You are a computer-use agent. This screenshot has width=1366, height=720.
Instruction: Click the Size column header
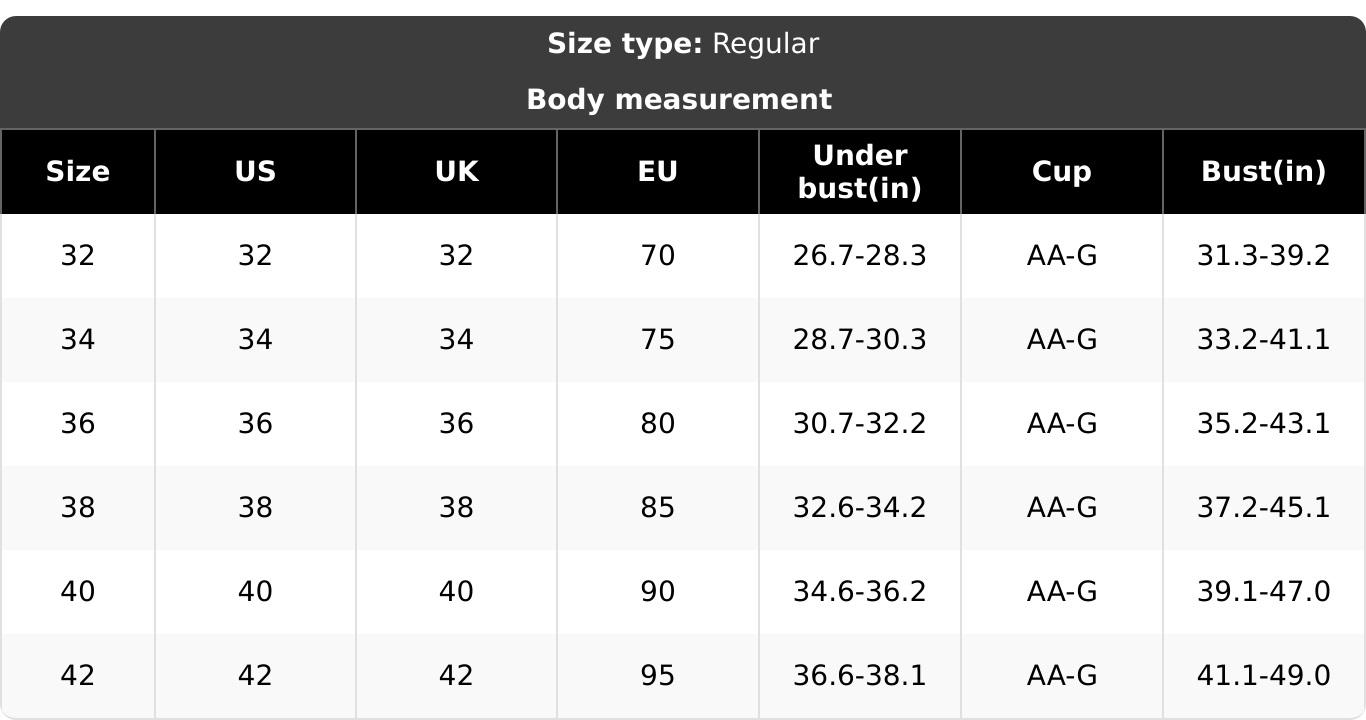point(78,172)
